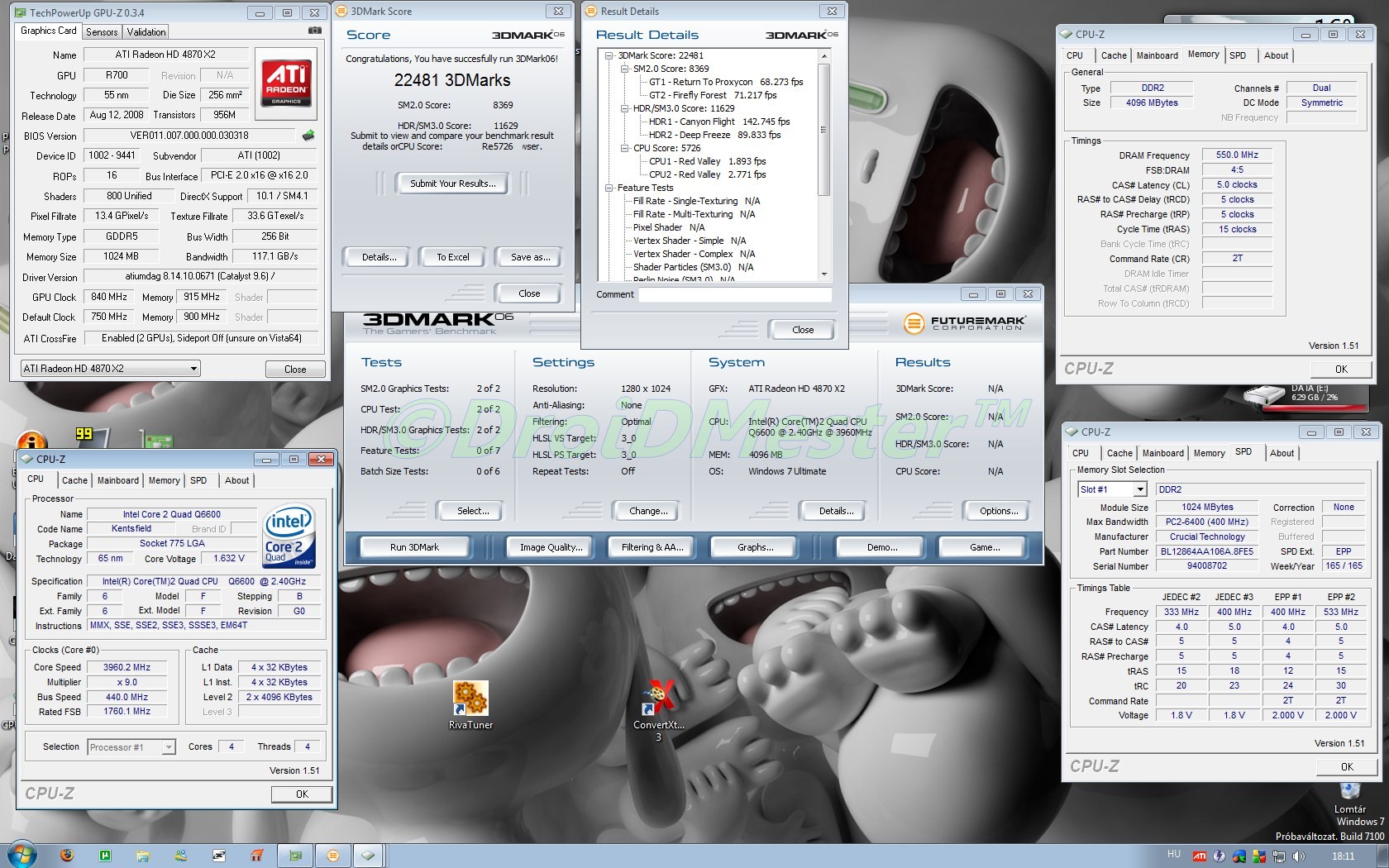Click Close button in GPU-Z window
This screenshot has width=1389, height=868.
[x=295, y=370]
